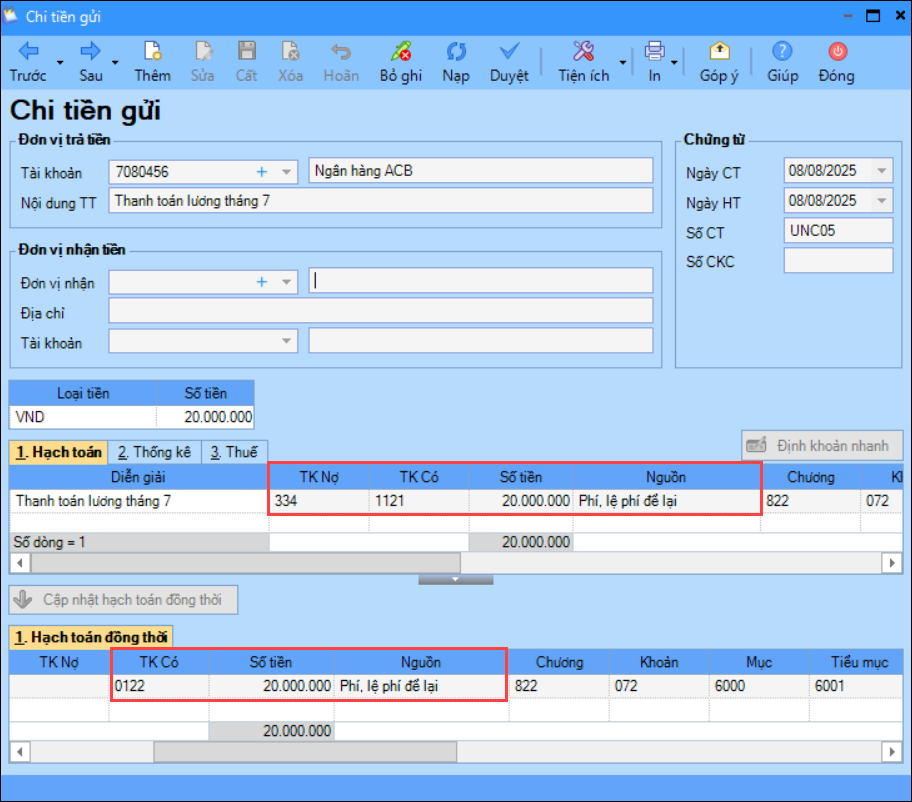The width and height of the screenshot is (912, 802).
Task: Expand the In print options arrow
Action: pyautogui.click(x=674, y=62)
